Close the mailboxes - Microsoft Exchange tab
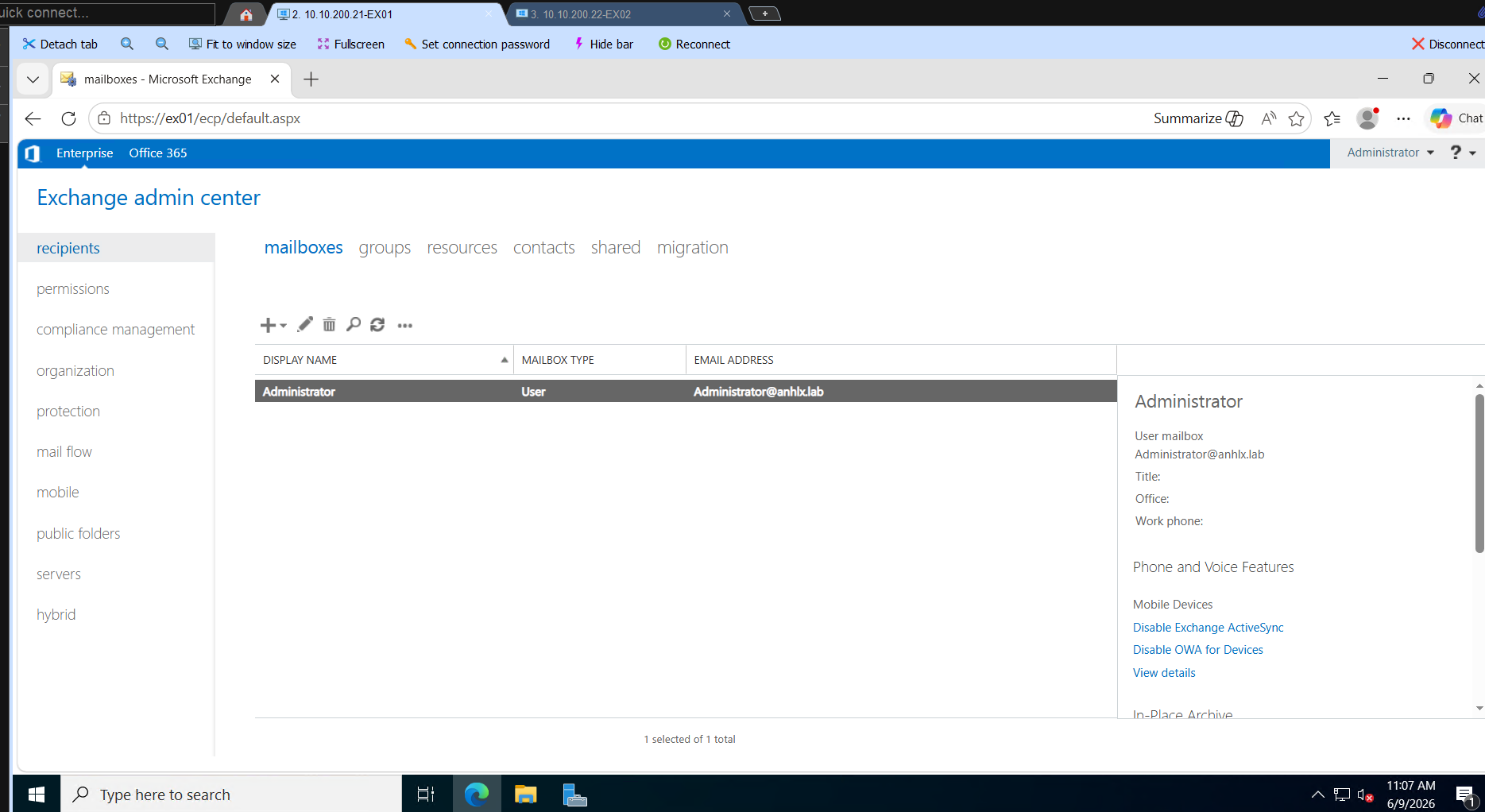 pyautogui.click(x=275, y=79)
